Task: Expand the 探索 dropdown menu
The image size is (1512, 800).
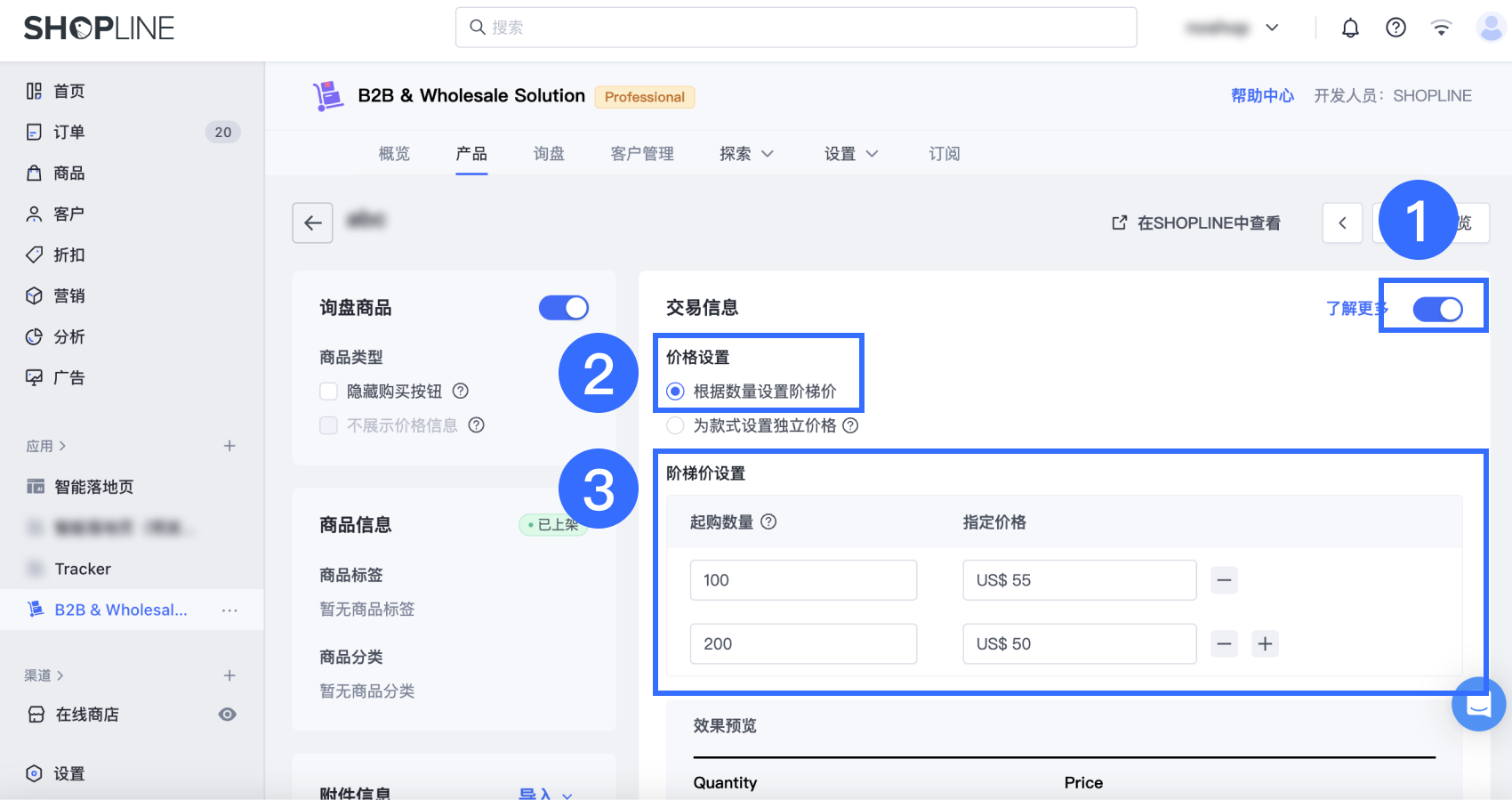Action: click(x=747, y=154)
